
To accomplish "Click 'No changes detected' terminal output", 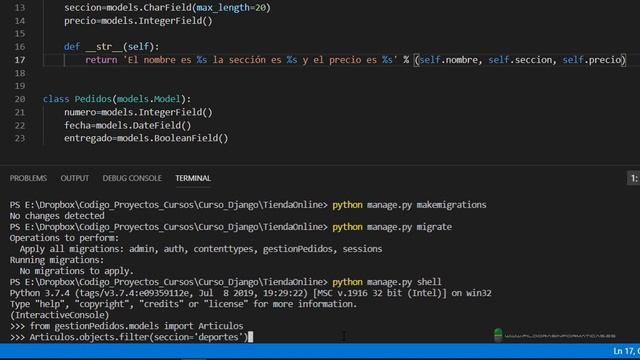I will [57, 216].
